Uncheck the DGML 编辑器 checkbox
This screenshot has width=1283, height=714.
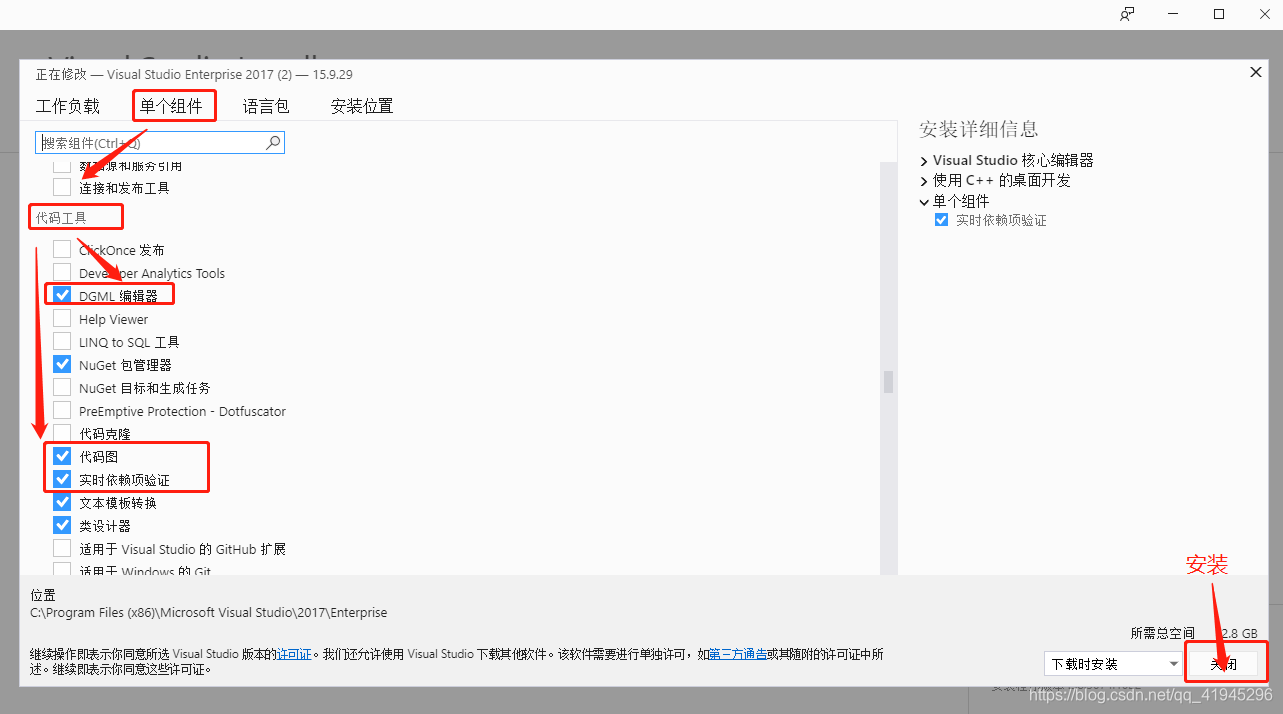click(62, 295)
